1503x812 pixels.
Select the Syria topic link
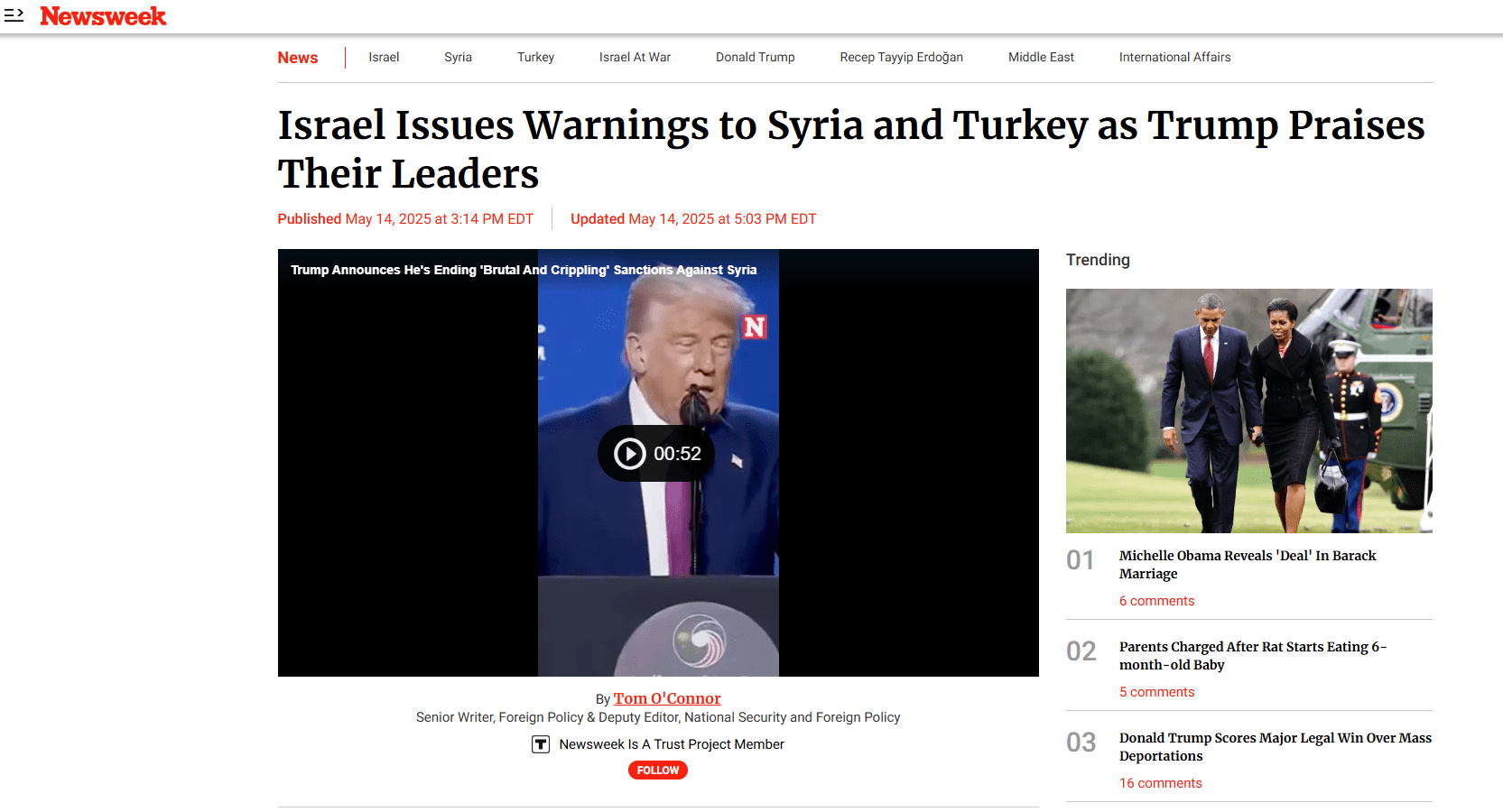pos(458,57)
